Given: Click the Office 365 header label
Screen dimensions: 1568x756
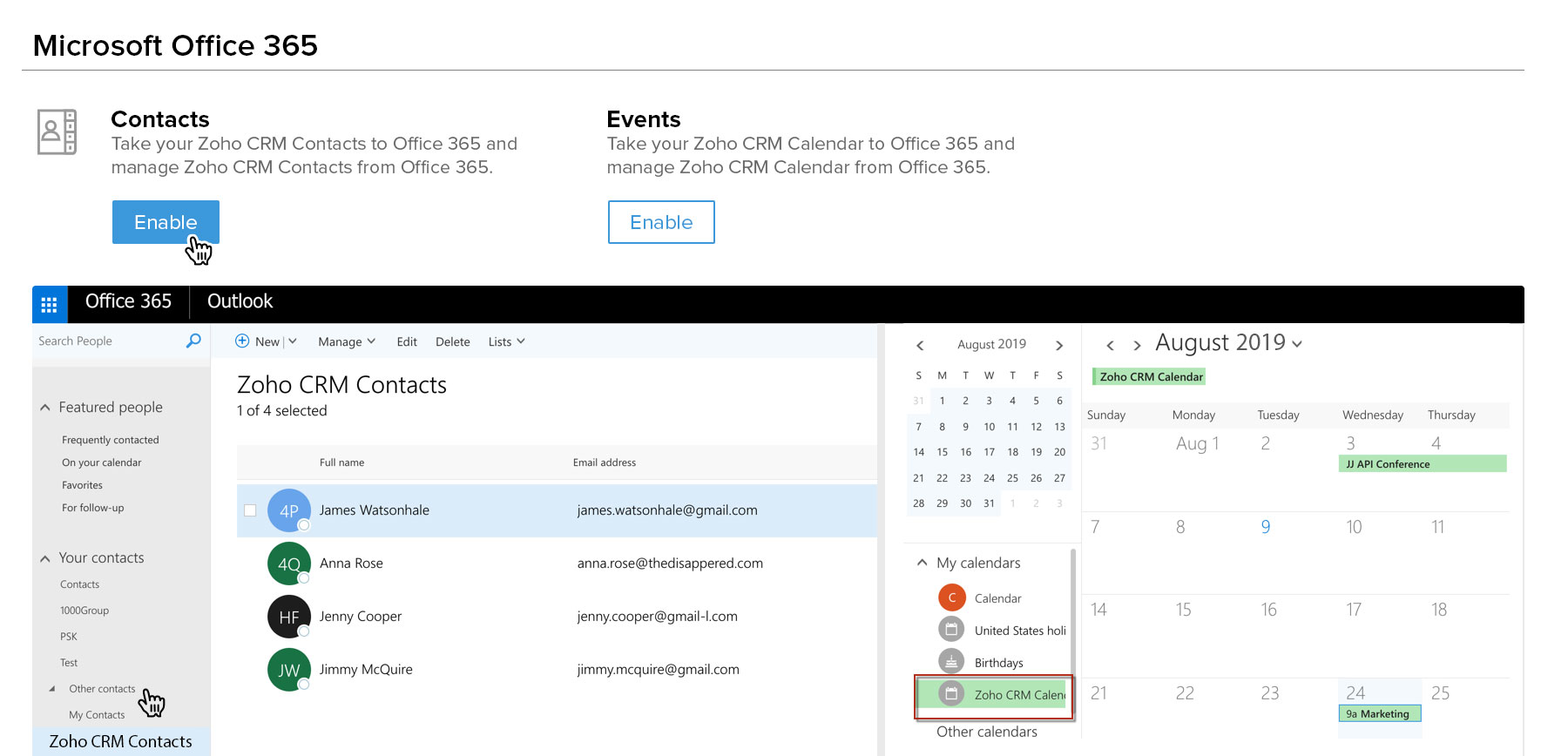Looking at the screenshot, I should pyautogui.click(x=128, y=301).
